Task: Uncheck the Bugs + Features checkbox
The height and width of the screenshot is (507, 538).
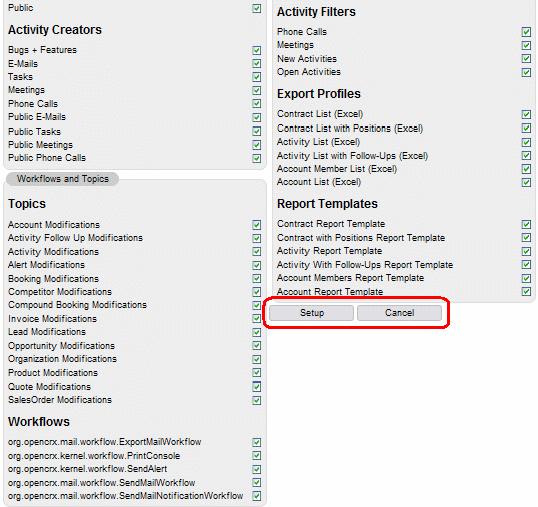Action: click(257, 50)
